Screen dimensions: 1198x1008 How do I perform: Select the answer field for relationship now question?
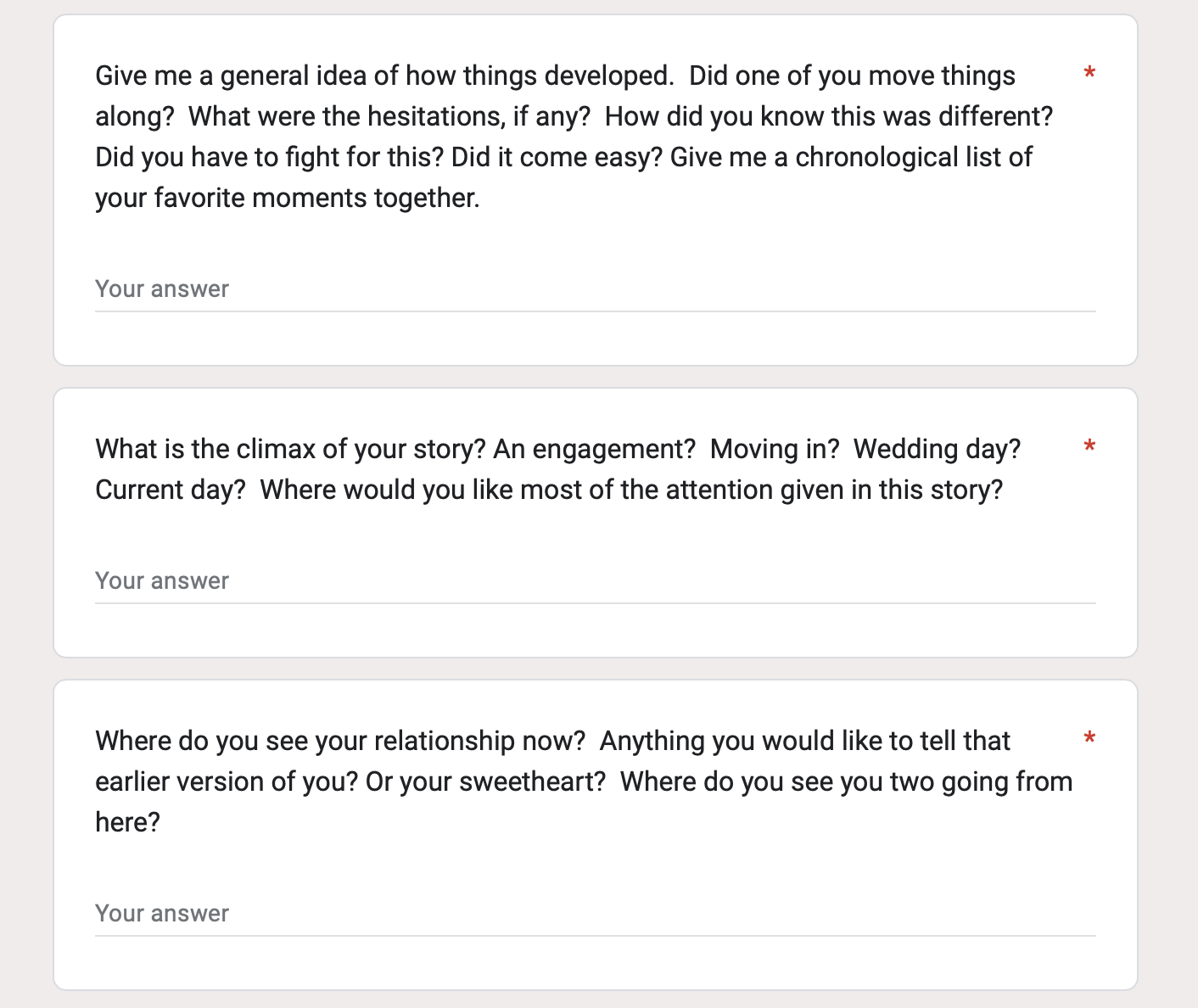click(594, 914)
